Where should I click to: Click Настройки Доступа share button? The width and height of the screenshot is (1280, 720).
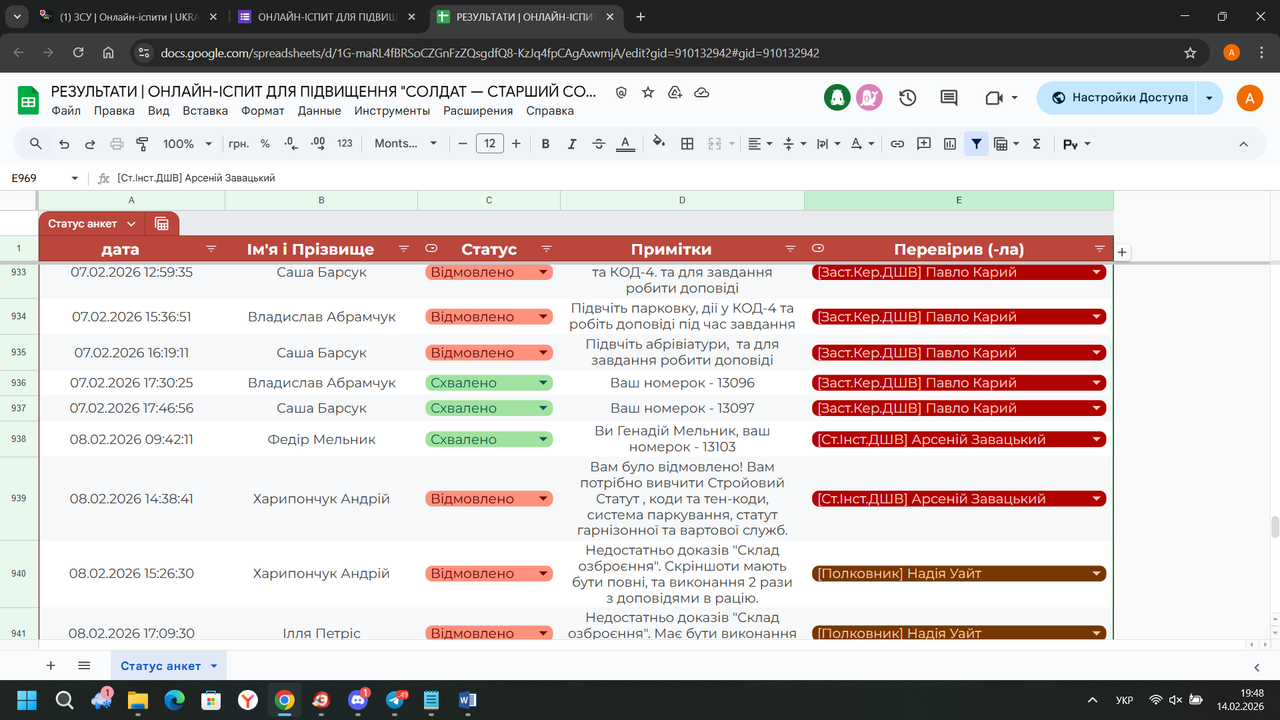click(1118, 97)
